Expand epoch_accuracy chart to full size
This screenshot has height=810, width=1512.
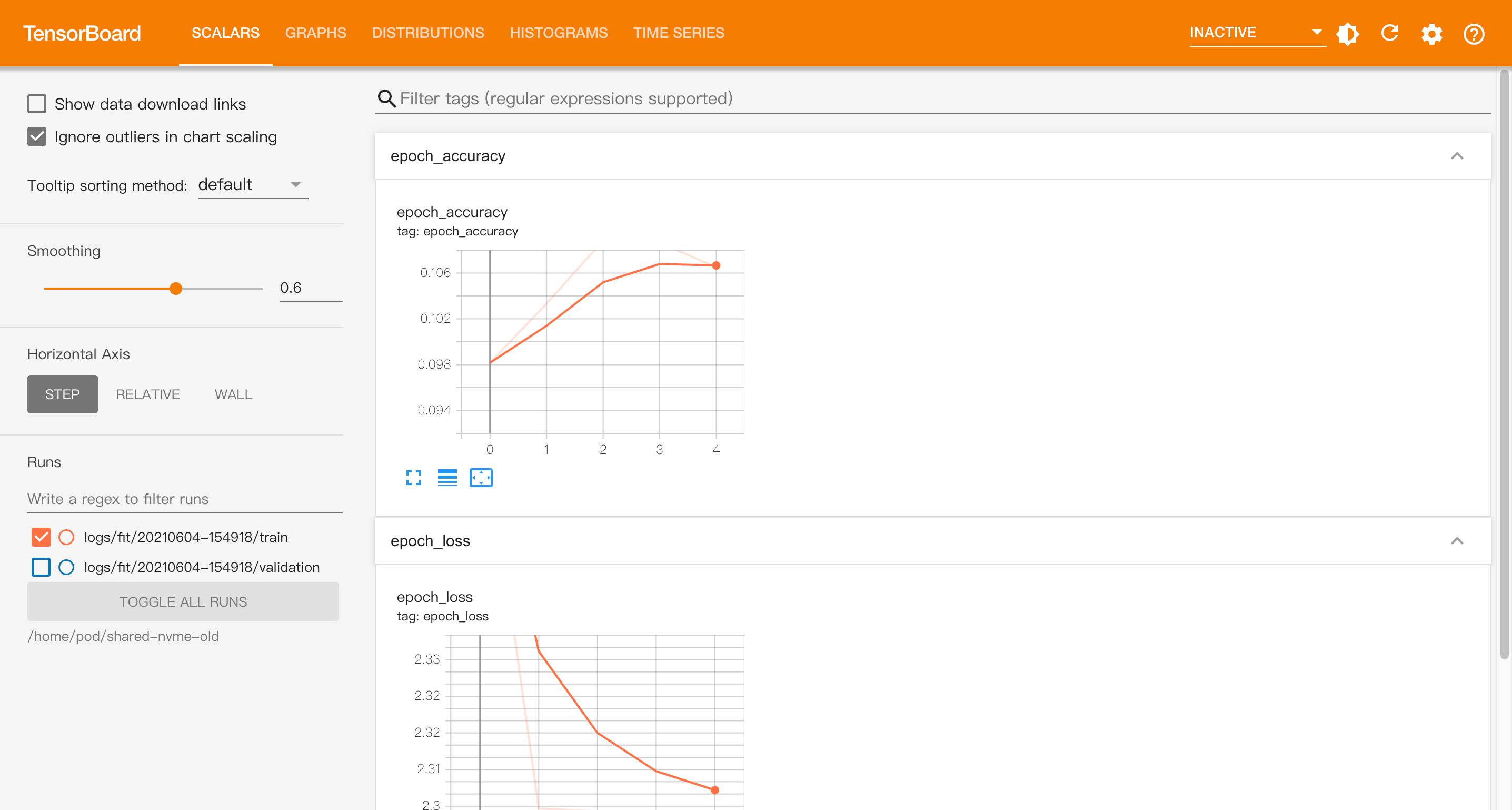414,478
